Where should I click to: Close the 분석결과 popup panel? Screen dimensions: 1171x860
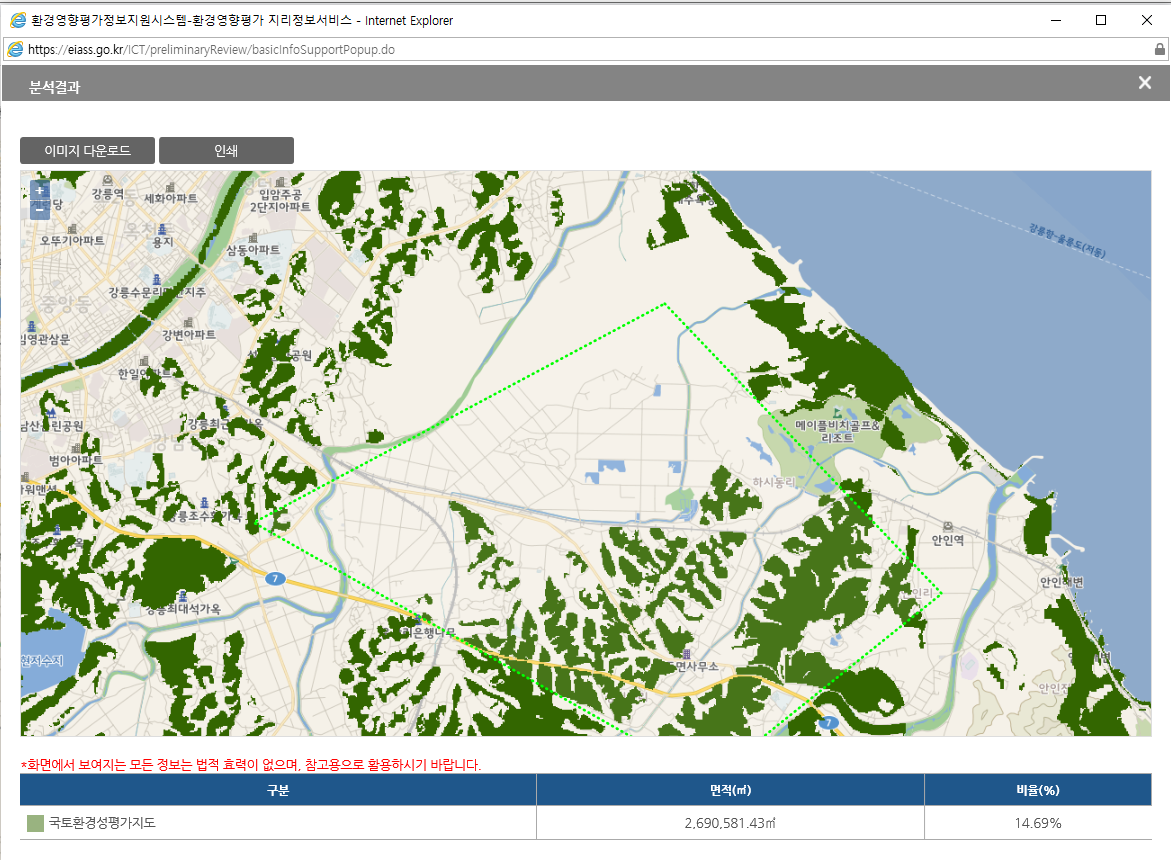click(1145, 83)
